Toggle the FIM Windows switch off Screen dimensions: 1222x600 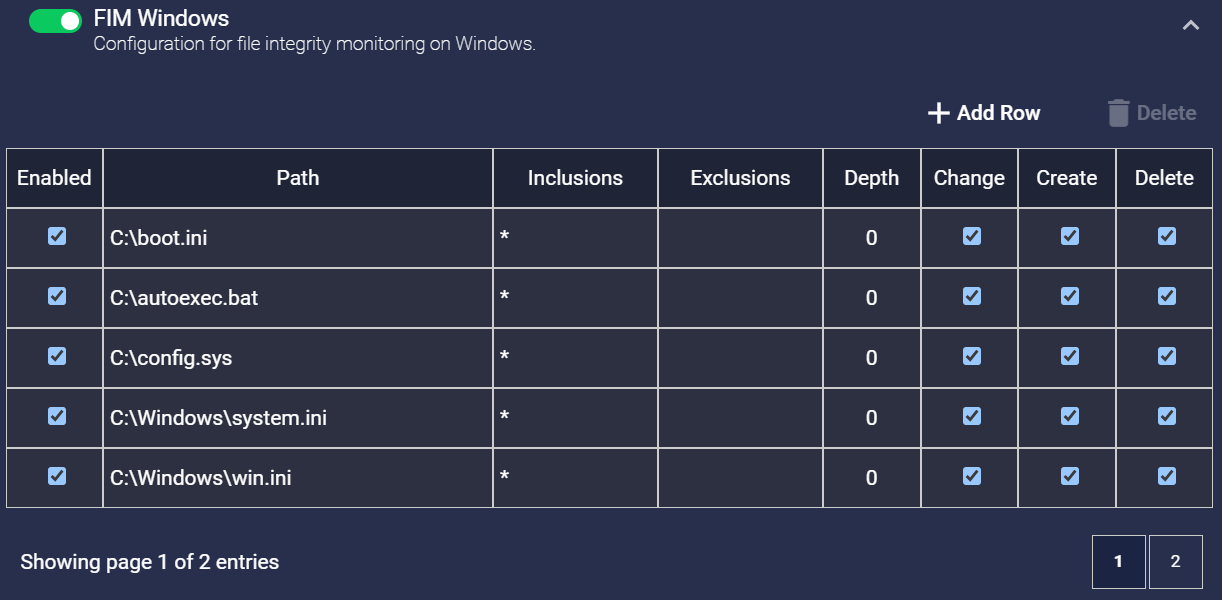click(x=55, y=21)
